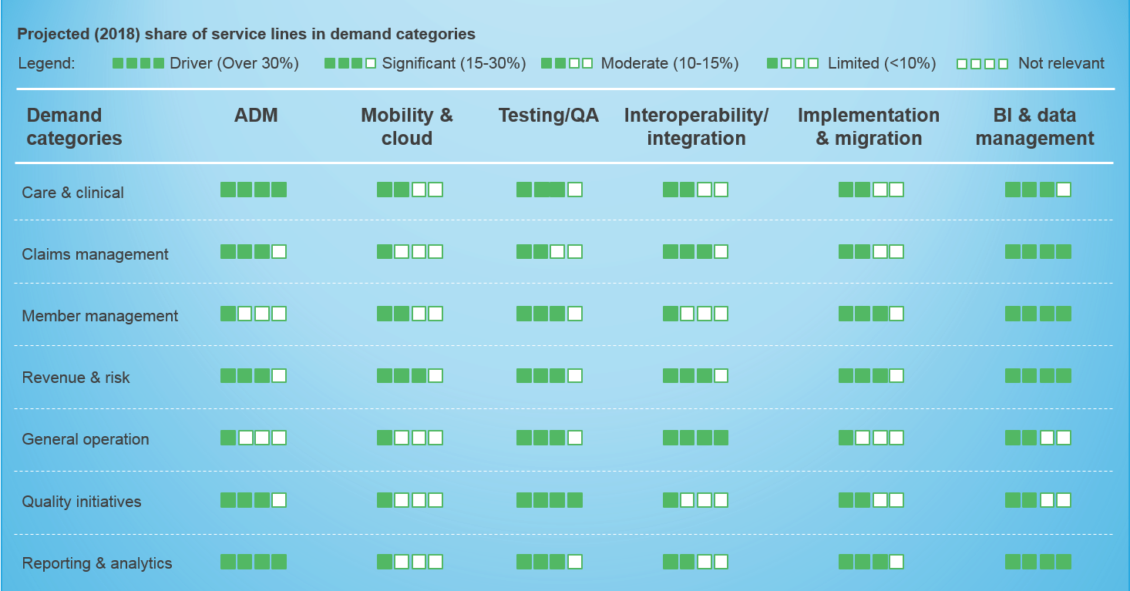Select the Quality initiatives Testing/QA rating squares

click(x=549, y=500)
